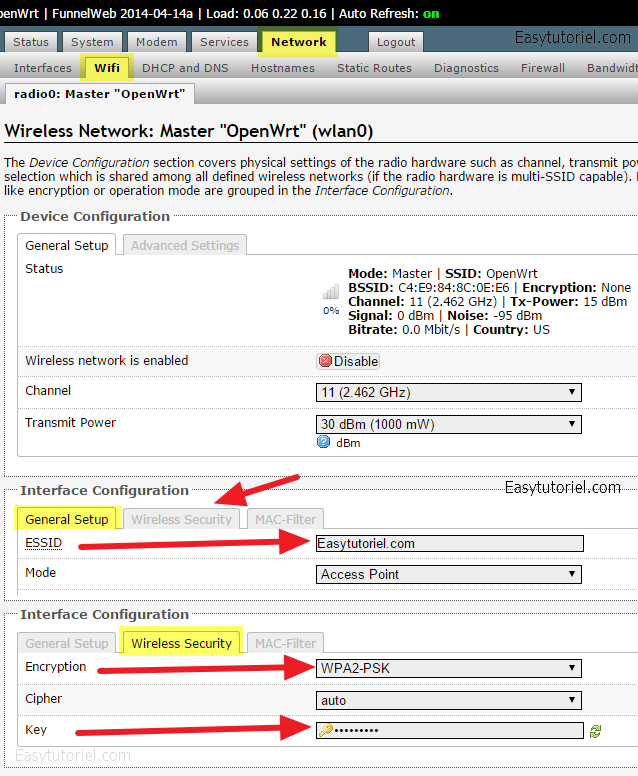The image size is (638, 776).
Task: Open the System top menu tab
Action: pyautogui.click(x=92, y=42)
